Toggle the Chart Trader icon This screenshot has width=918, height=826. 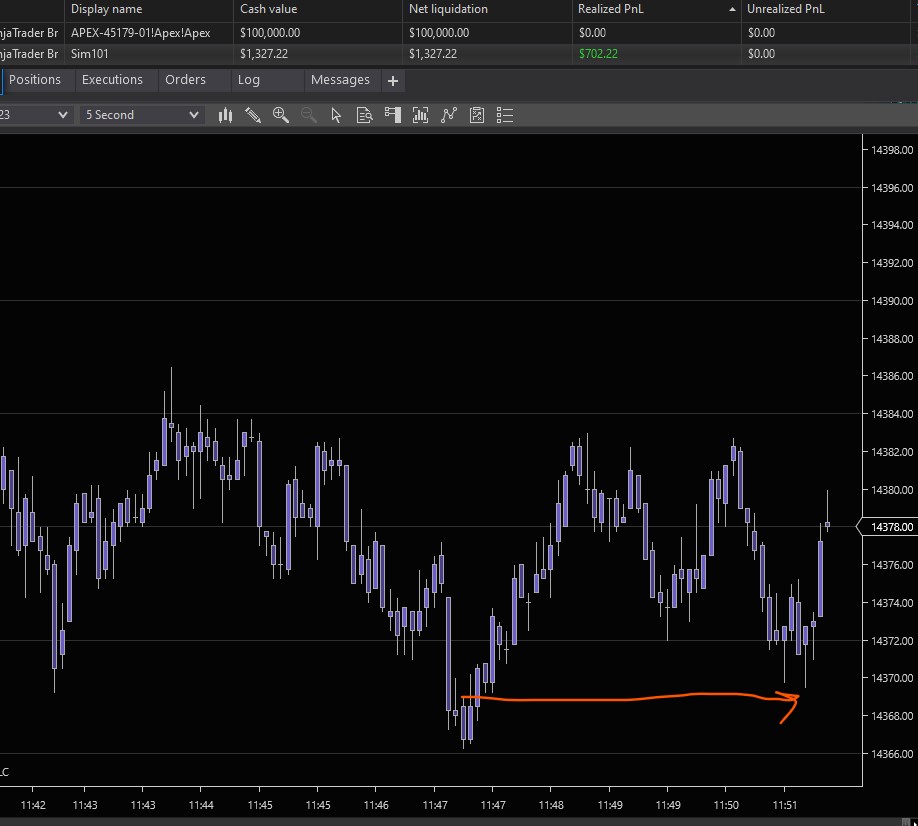[392, 115]
